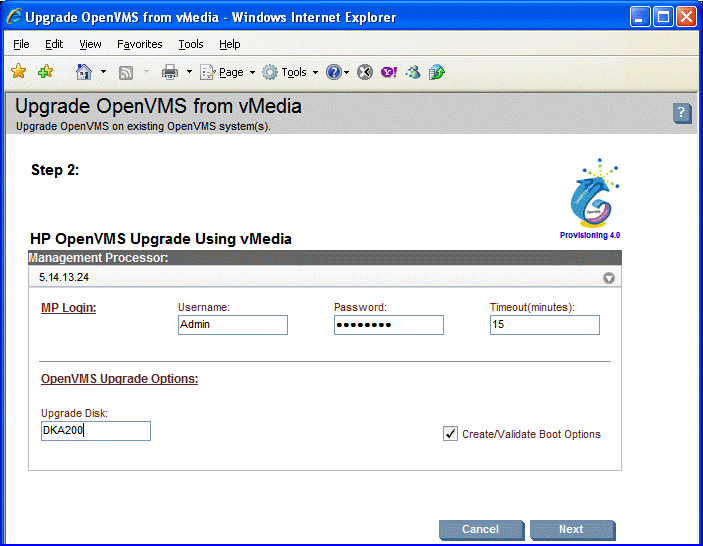Open page help question mark icon

pyautogui.click(x=682, y=113)
